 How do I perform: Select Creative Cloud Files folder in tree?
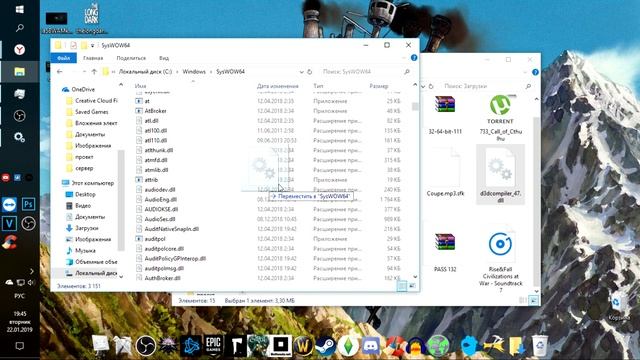92,100
